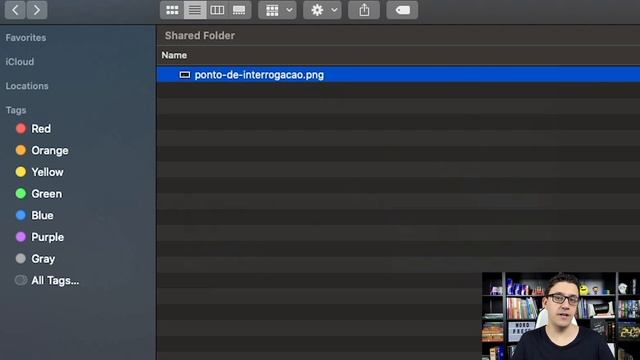The width and height of the screenshot is (640, 360).
Task: Switch to column view
Action: pyautogui.click(x=217, y=10)
